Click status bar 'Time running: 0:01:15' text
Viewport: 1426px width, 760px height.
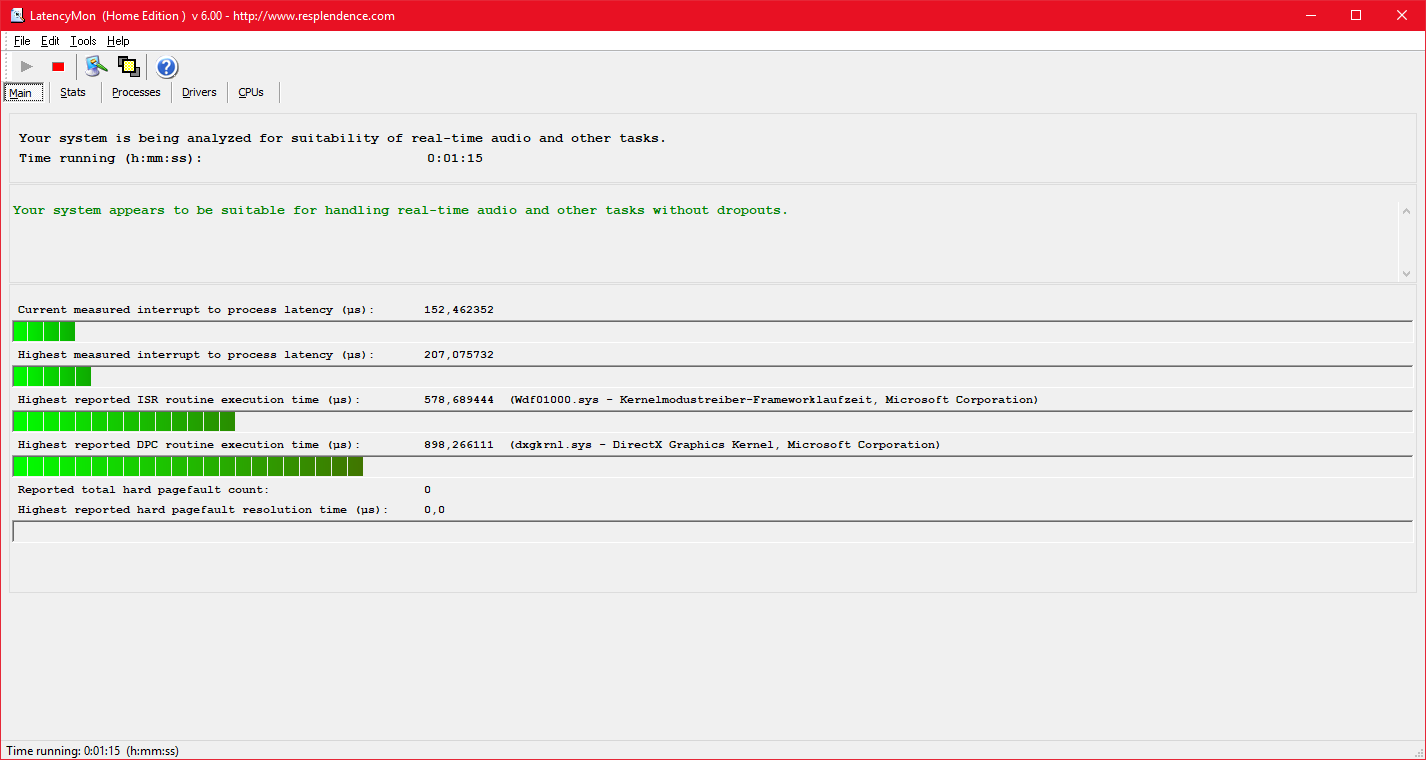pyautogui.click(x=93, y=751)
